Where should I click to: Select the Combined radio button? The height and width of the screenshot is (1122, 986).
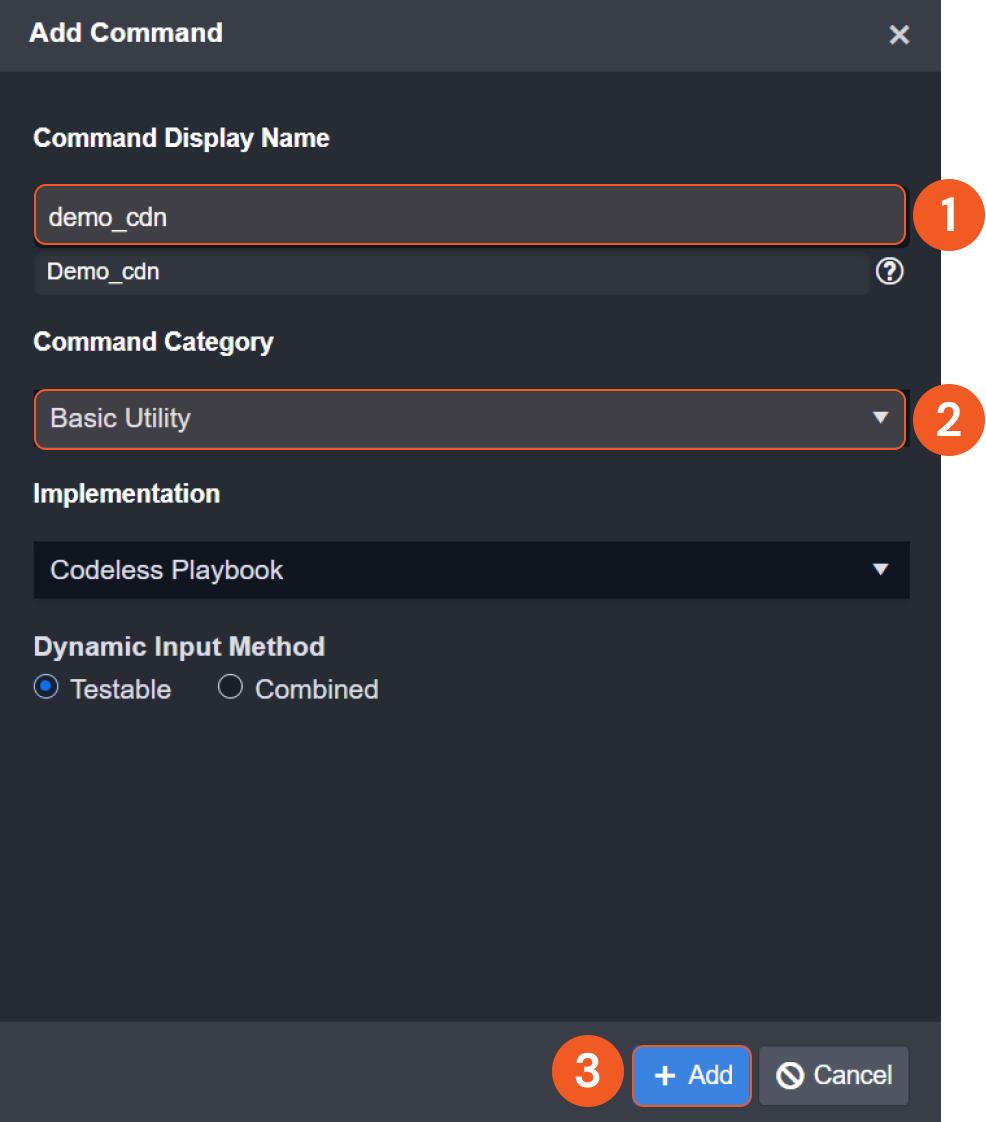tap(230, 688)
